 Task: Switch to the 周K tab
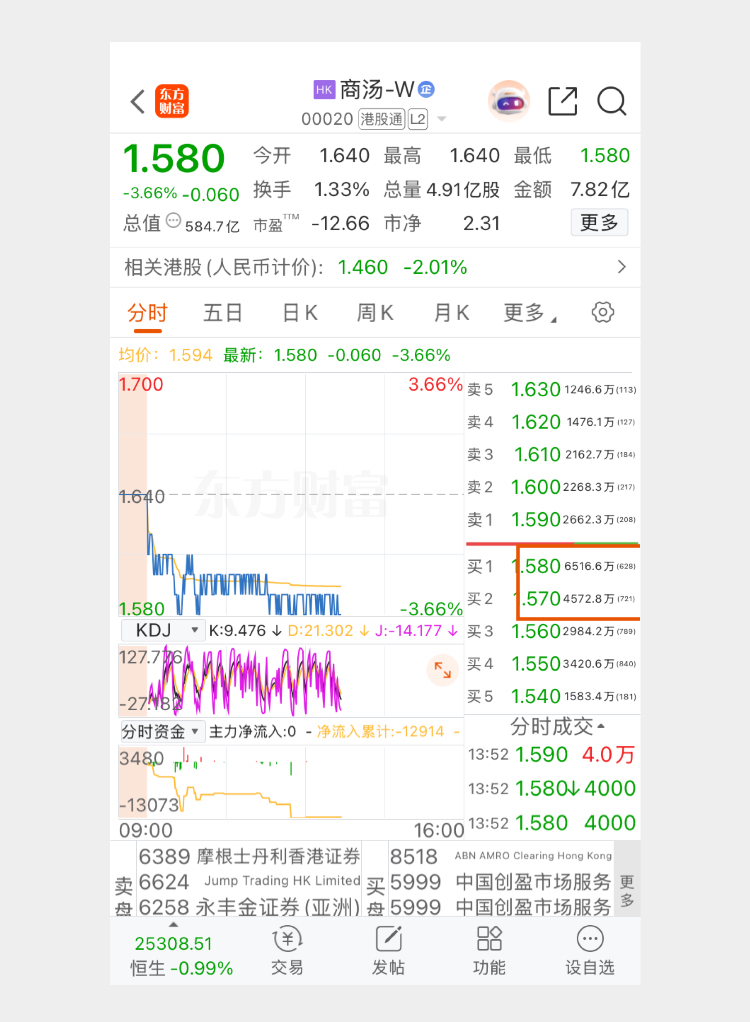375,313
